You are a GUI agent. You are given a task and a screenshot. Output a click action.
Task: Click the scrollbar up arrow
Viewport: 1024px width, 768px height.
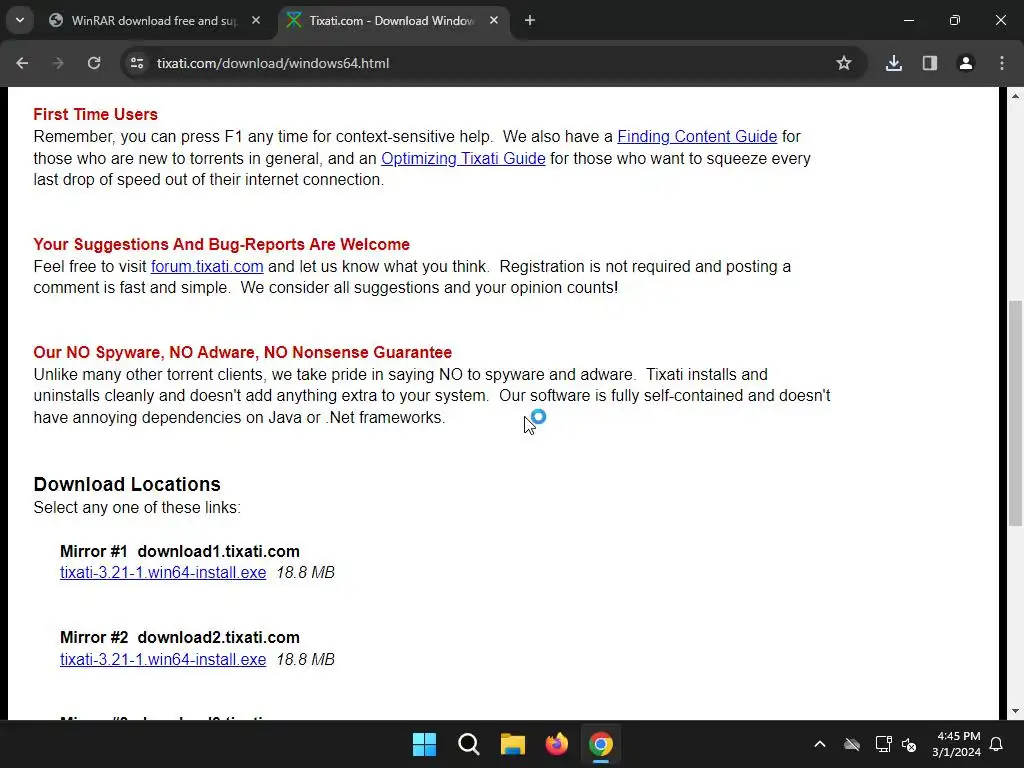click(x=1015, y=96)
